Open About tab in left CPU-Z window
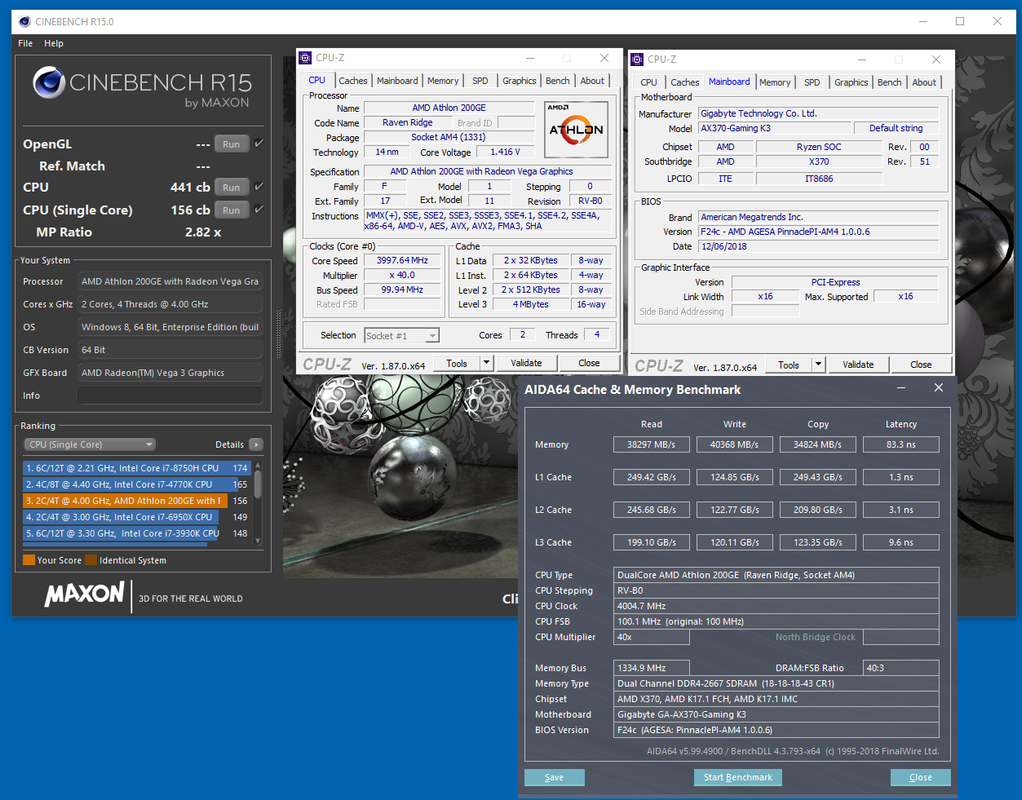This screenshot has height=800, width=1022. 592,81
